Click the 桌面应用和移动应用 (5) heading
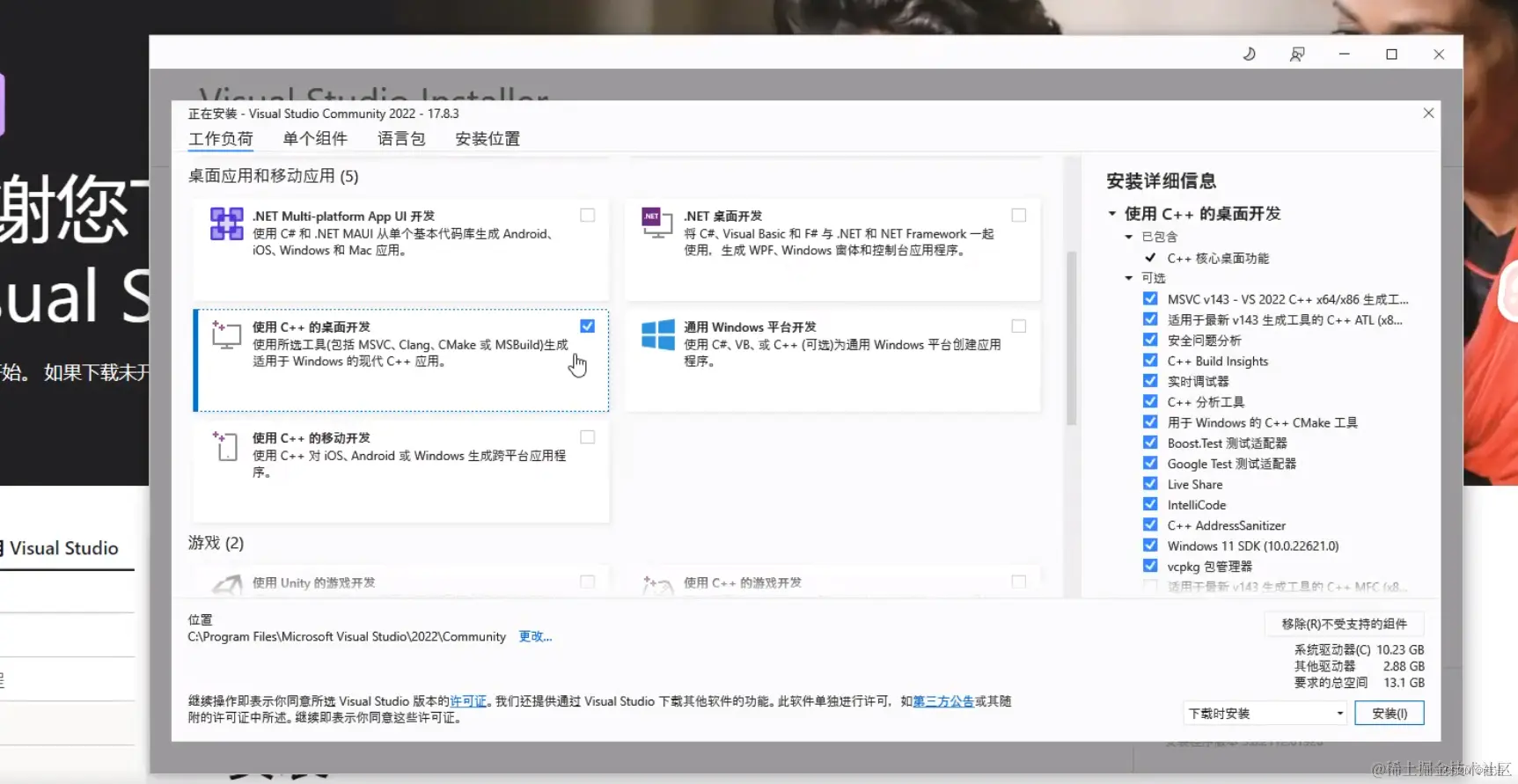Image resolution: width=1518 pixels, height=784 pixels. click(273, 176)
